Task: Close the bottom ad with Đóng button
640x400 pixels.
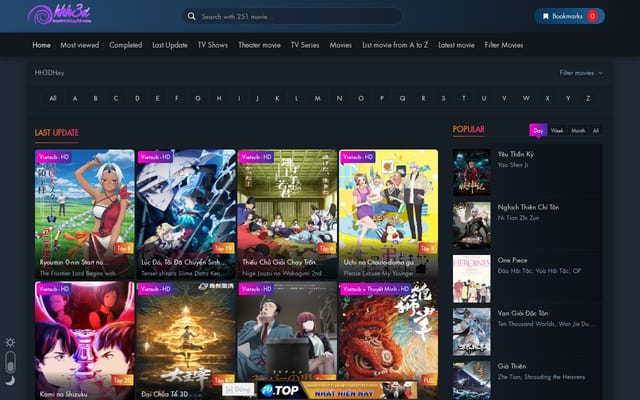Action: (238, 389)
